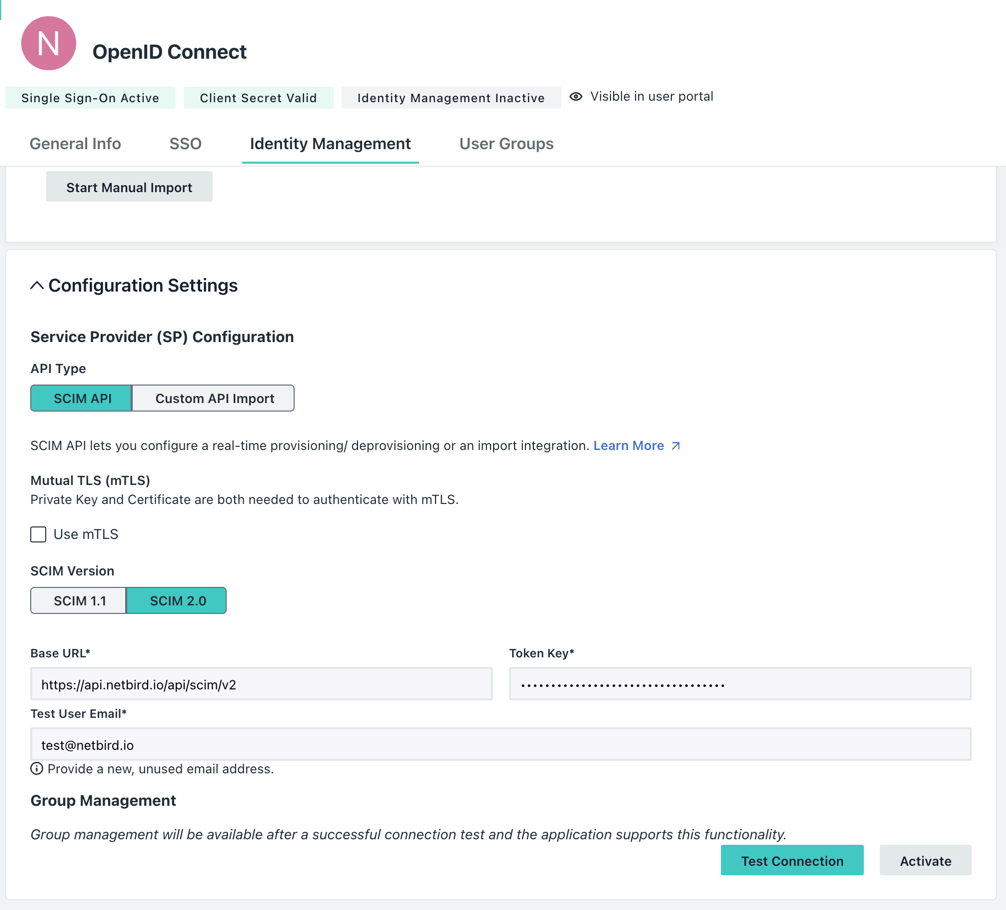
Task: Click the Activate button
Action: point(925,860)
